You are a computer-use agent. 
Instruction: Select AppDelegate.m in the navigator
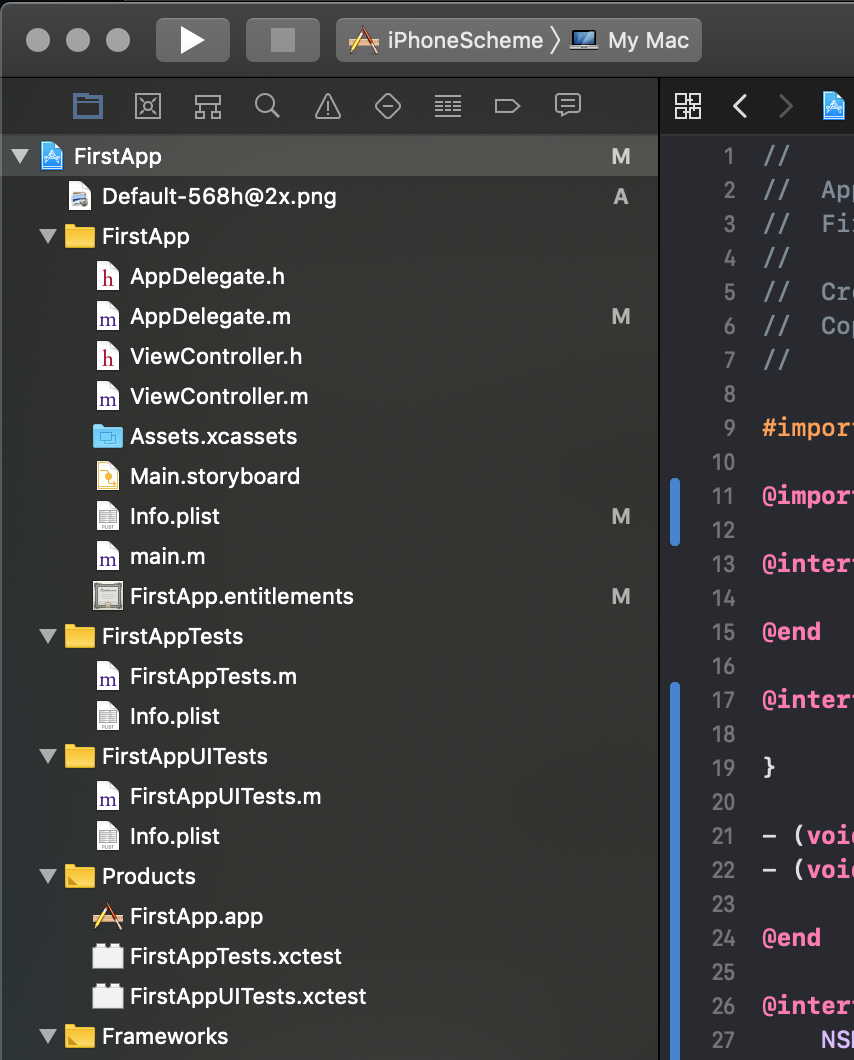(210, 317)
